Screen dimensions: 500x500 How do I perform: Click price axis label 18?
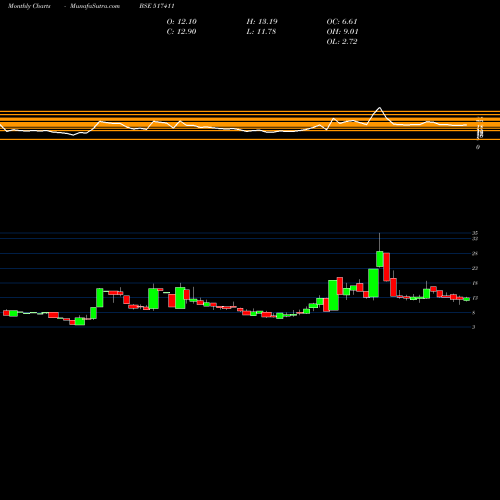click(475, 283)
